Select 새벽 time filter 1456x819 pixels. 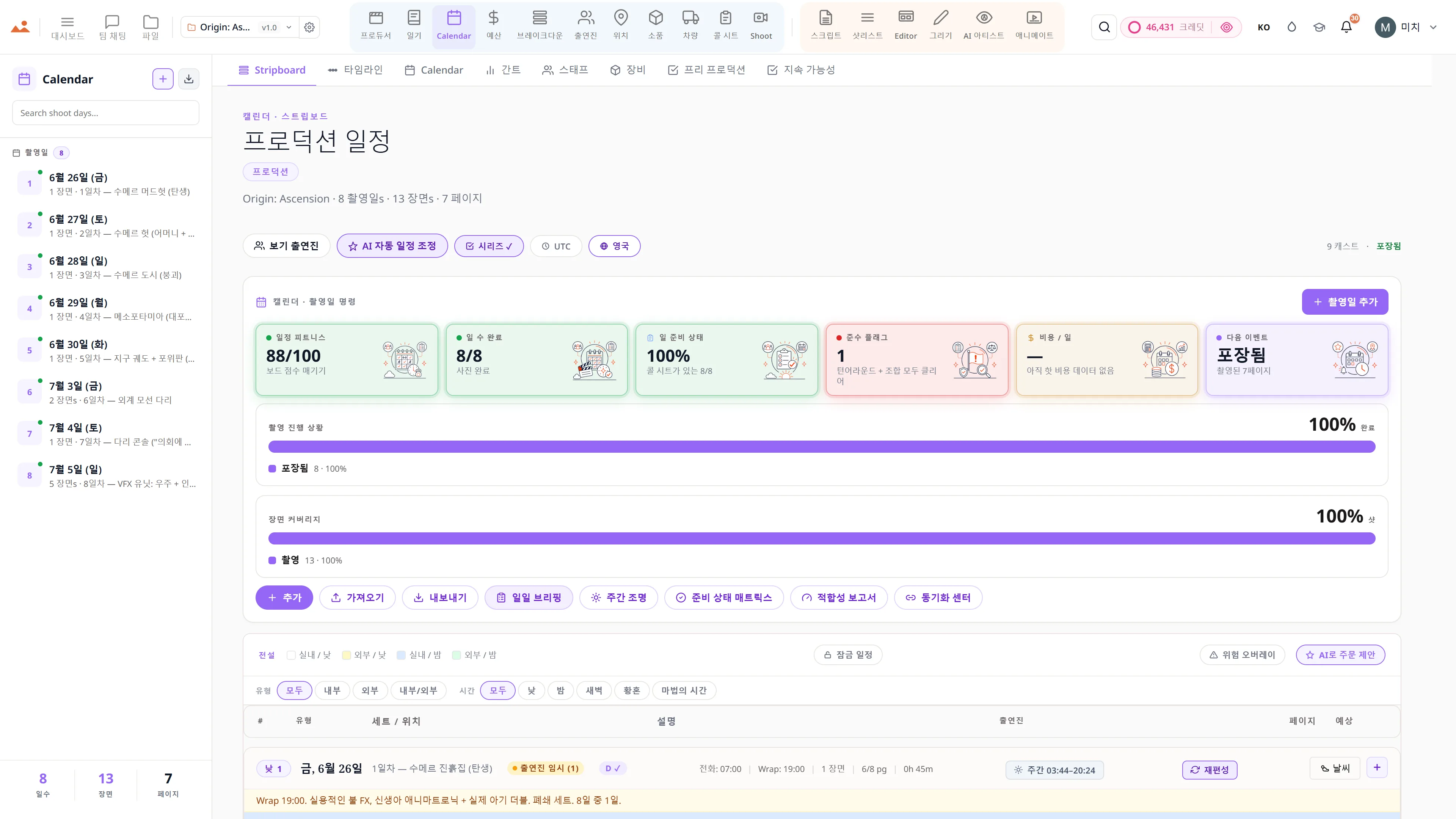click(593, 690)
